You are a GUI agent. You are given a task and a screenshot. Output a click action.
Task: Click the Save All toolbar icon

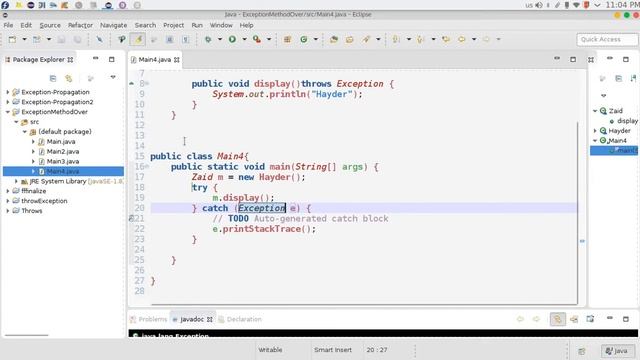(x=77, y=39)
